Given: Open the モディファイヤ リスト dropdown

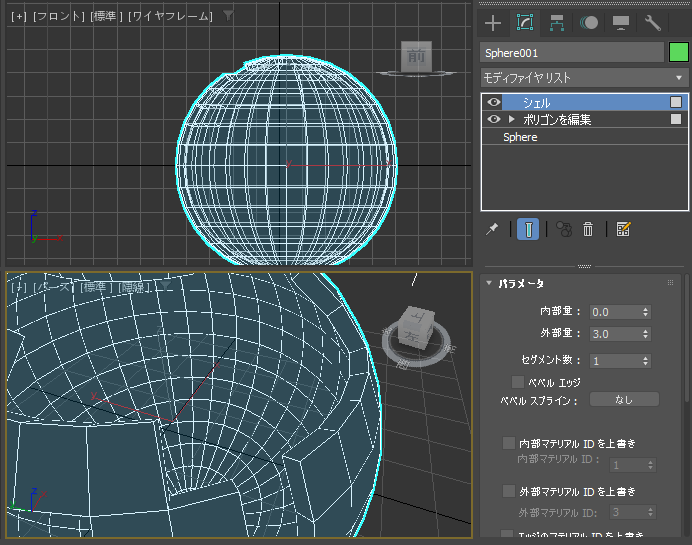Looking at the screenshot, I should pos(584,78).
